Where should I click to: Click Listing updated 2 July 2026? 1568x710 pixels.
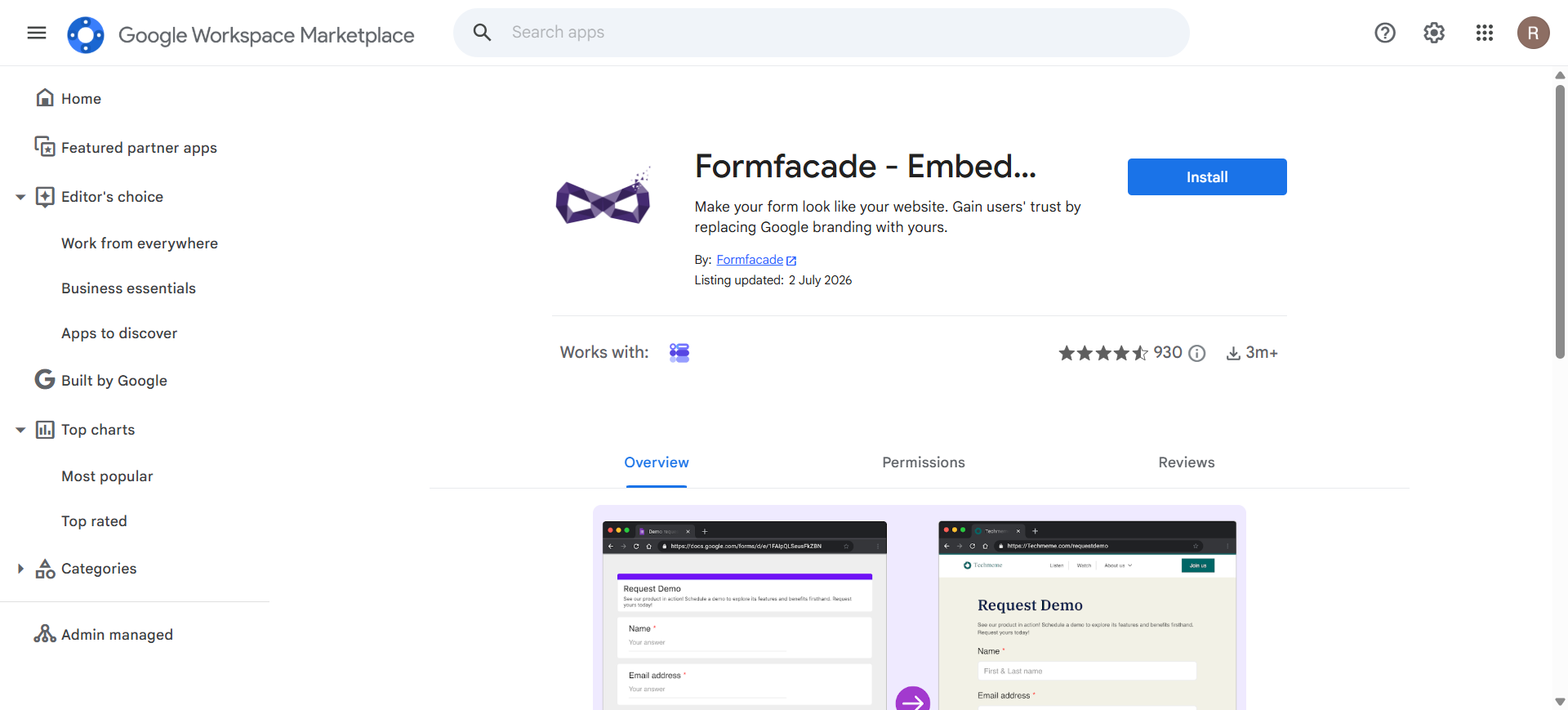click(773, 280)
